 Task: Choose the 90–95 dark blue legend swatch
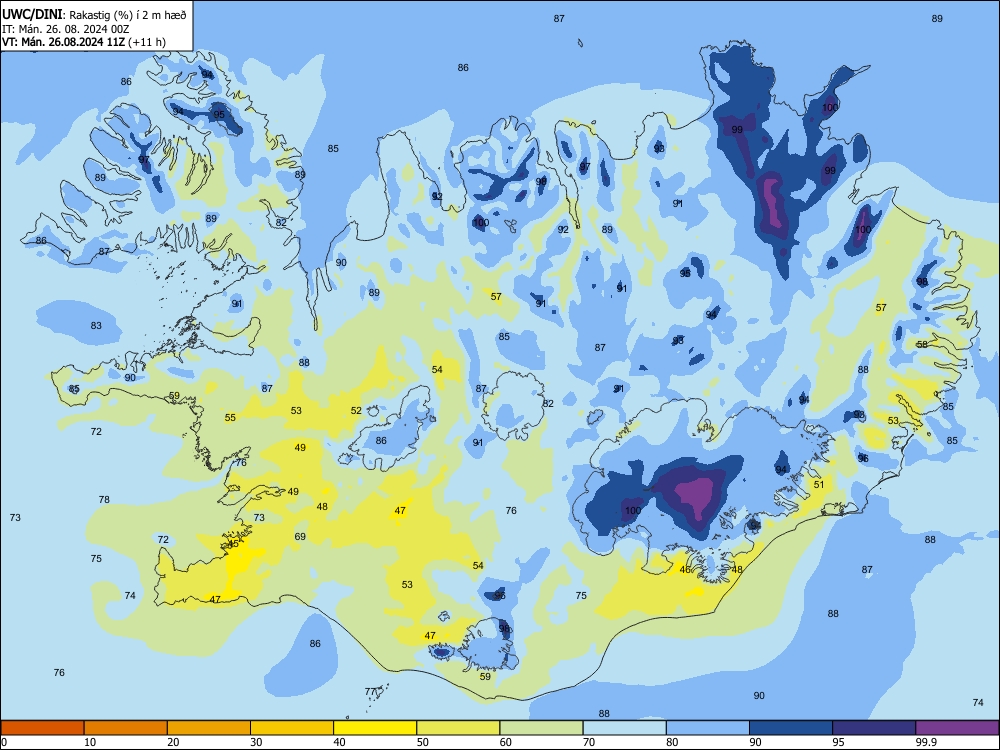791,728
